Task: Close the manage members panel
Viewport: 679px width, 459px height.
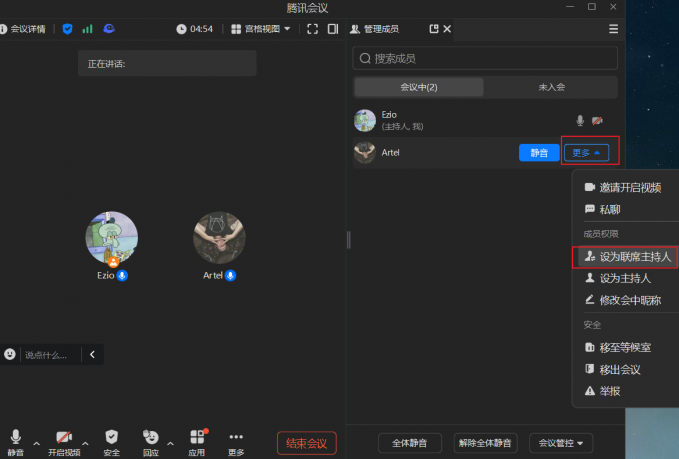Action: (447, 29)
